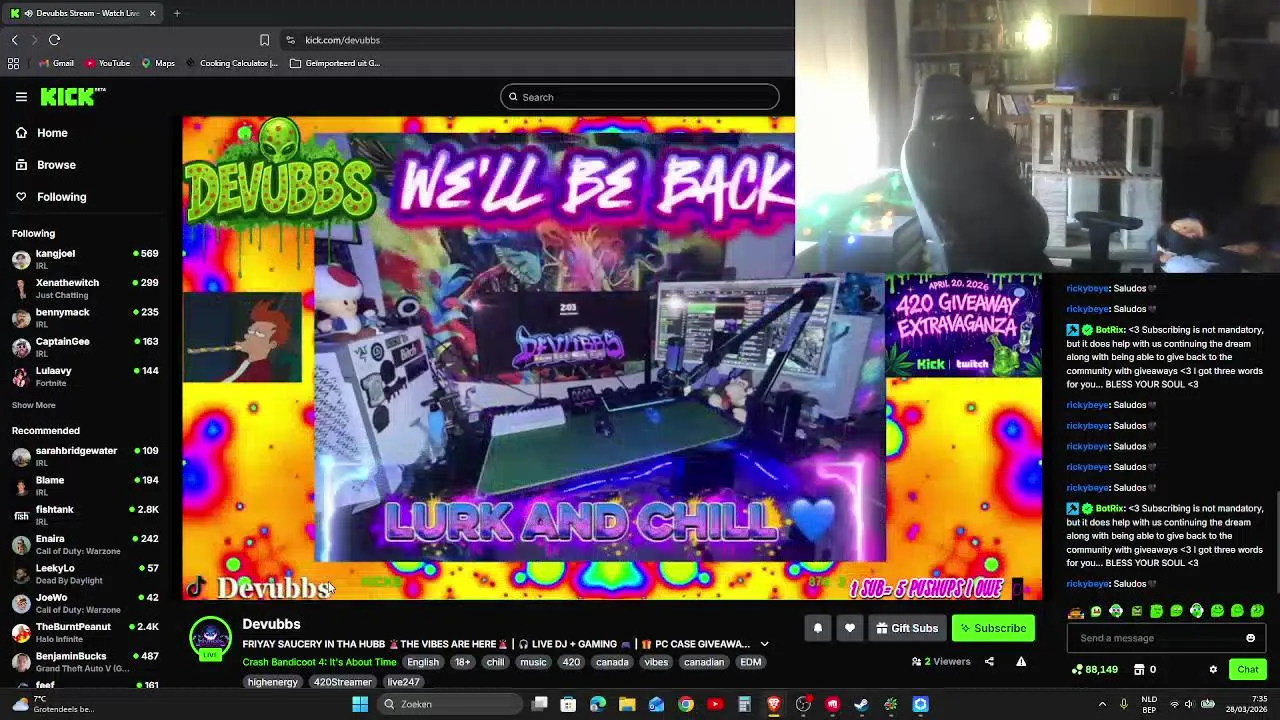Open Xenathewitch channel from sidebar

point(85,288)
